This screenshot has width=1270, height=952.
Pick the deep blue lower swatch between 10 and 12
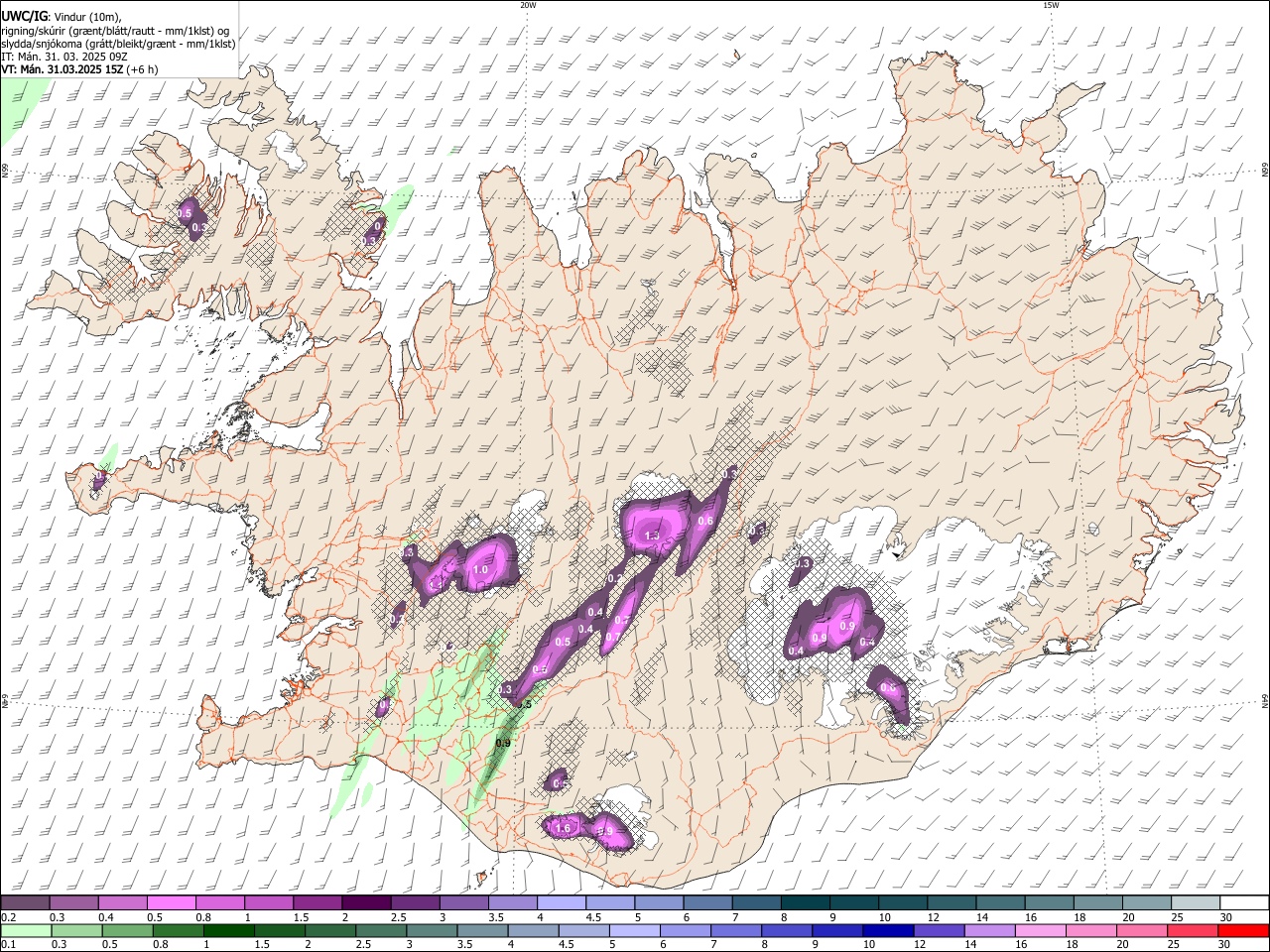pos(887,930)
